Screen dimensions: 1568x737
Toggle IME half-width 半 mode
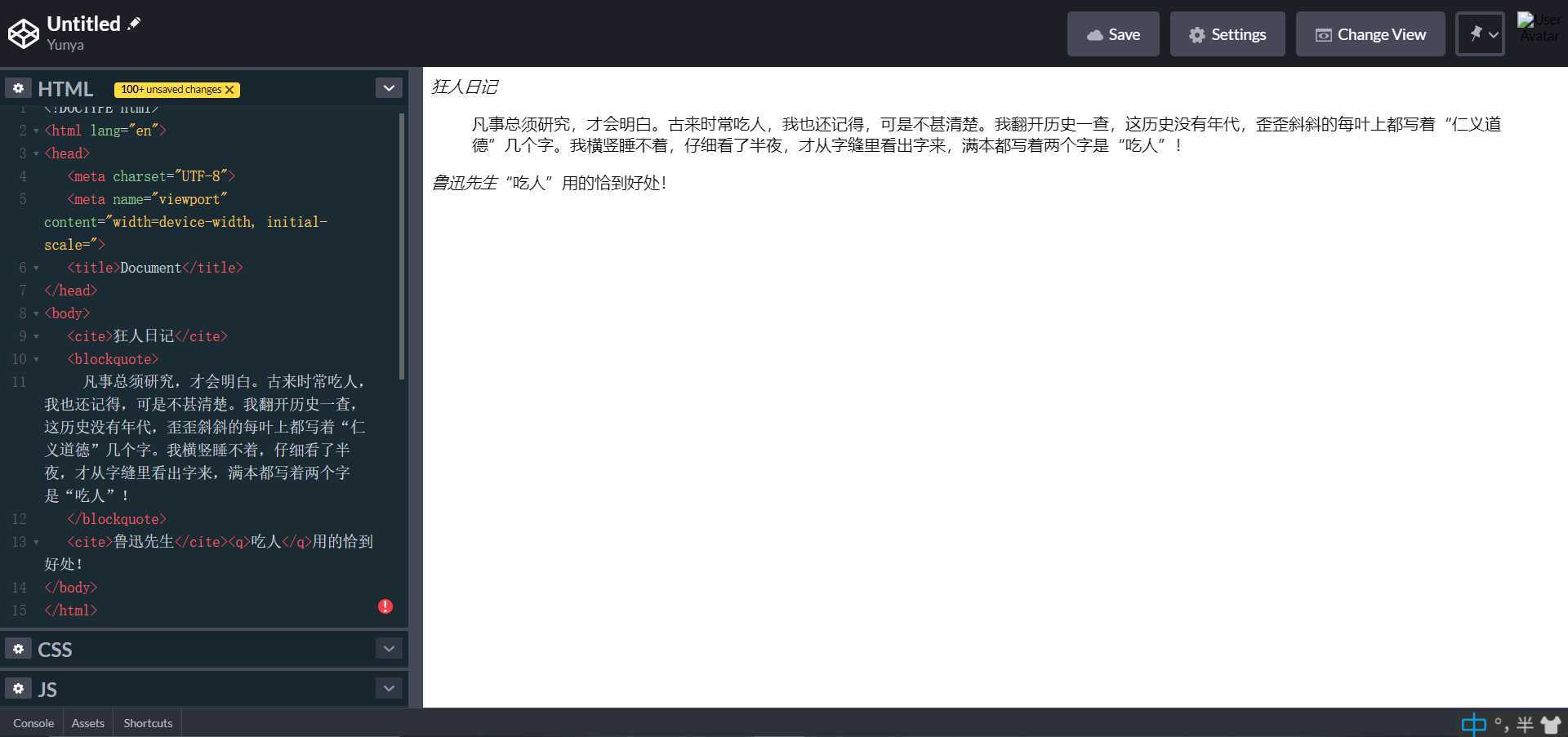point(1525,724)
